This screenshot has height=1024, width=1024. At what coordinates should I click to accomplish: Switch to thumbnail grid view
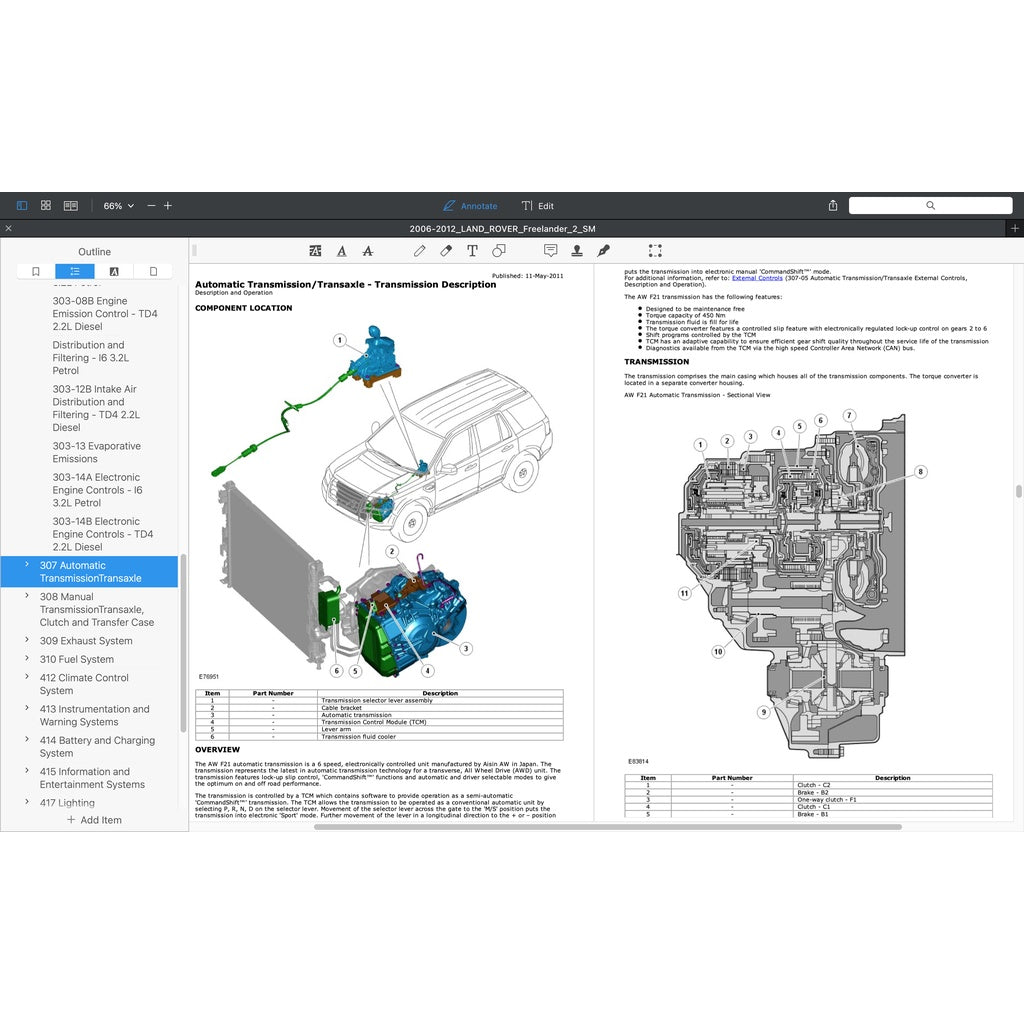point(46,205)
